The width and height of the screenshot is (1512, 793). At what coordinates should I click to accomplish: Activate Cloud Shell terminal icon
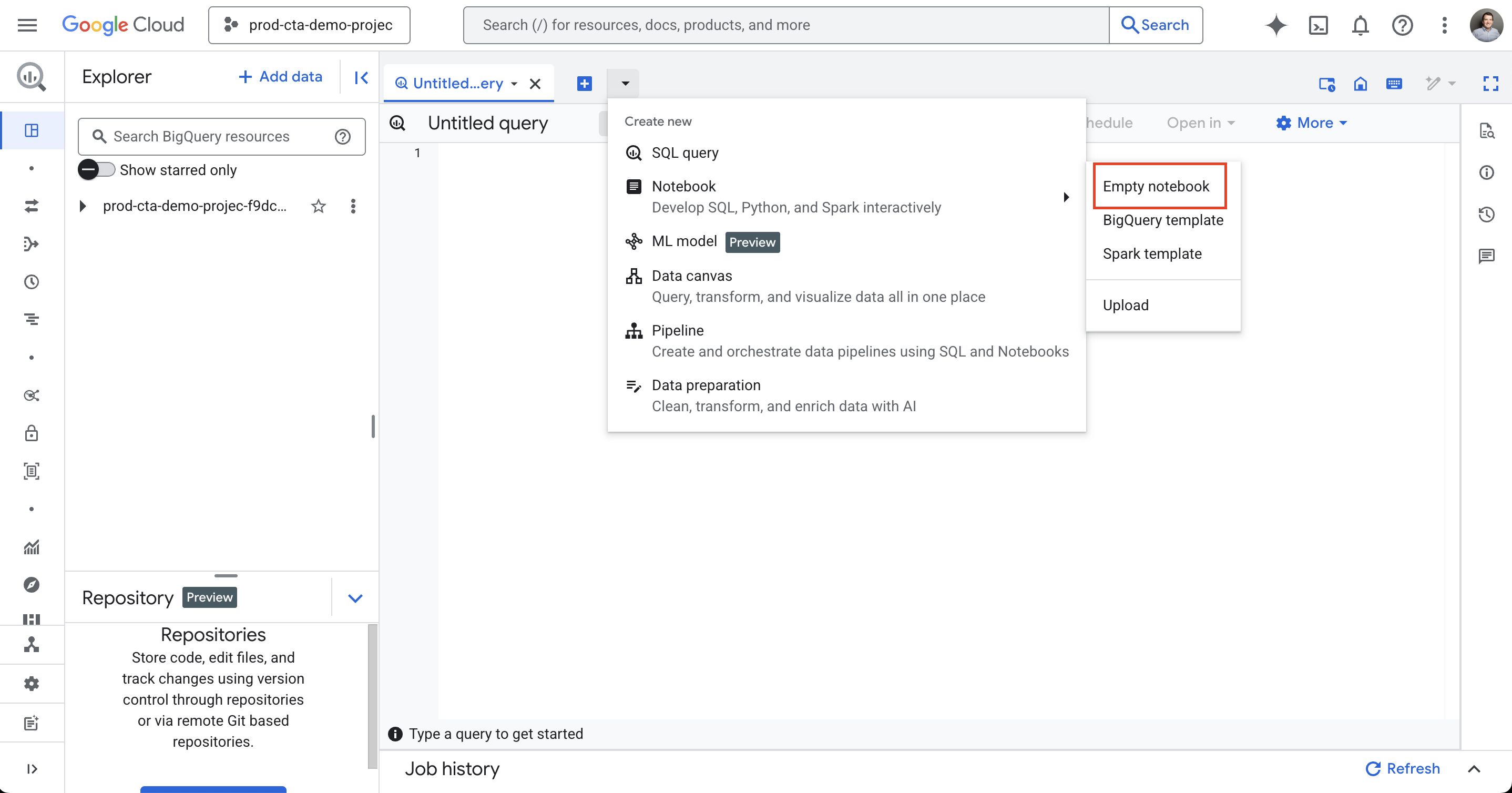pyautogui.click(x=1319, y=25)
